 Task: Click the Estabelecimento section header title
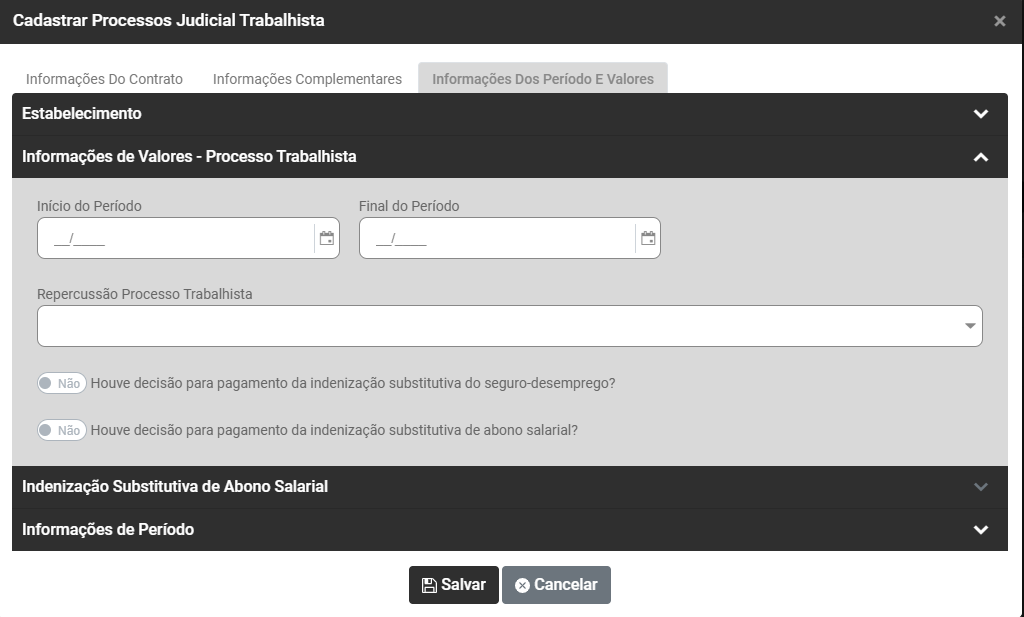[82, 114]
